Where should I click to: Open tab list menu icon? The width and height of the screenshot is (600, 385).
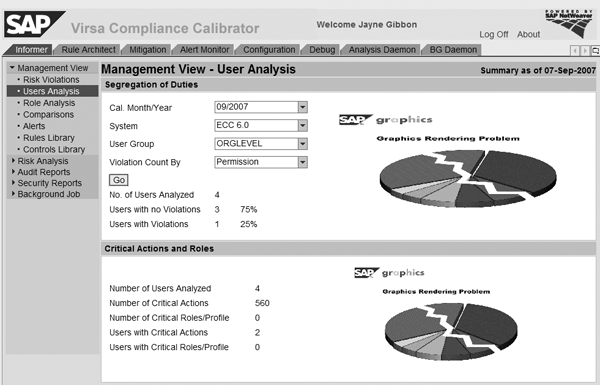(x=595, y=51)
